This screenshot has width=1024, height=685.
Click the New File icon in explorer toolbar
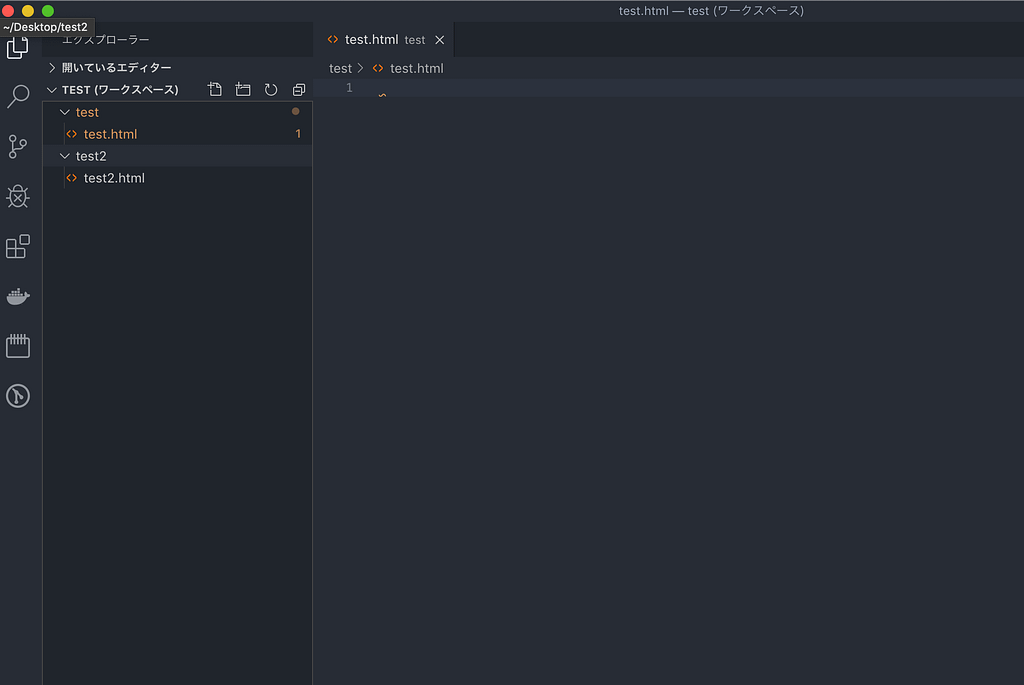(x=215, y=89)
